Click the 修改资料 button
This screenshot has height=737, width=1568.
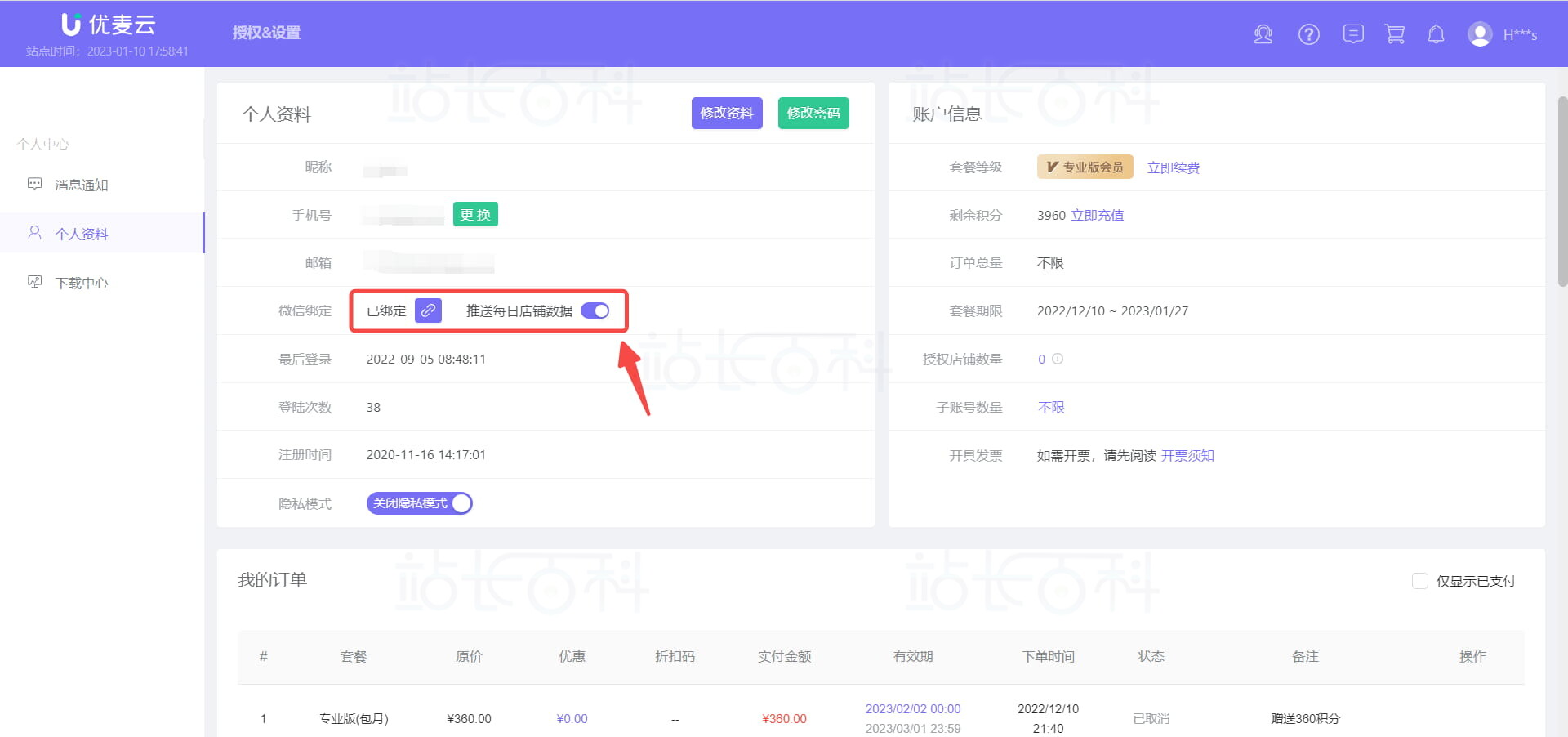(x=726, y=113)
